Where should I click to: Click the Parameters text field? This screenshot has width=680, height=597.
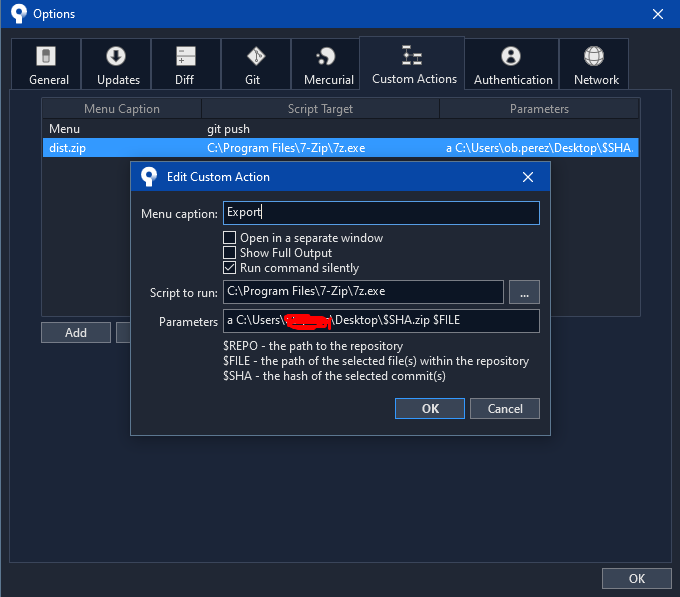381,321
